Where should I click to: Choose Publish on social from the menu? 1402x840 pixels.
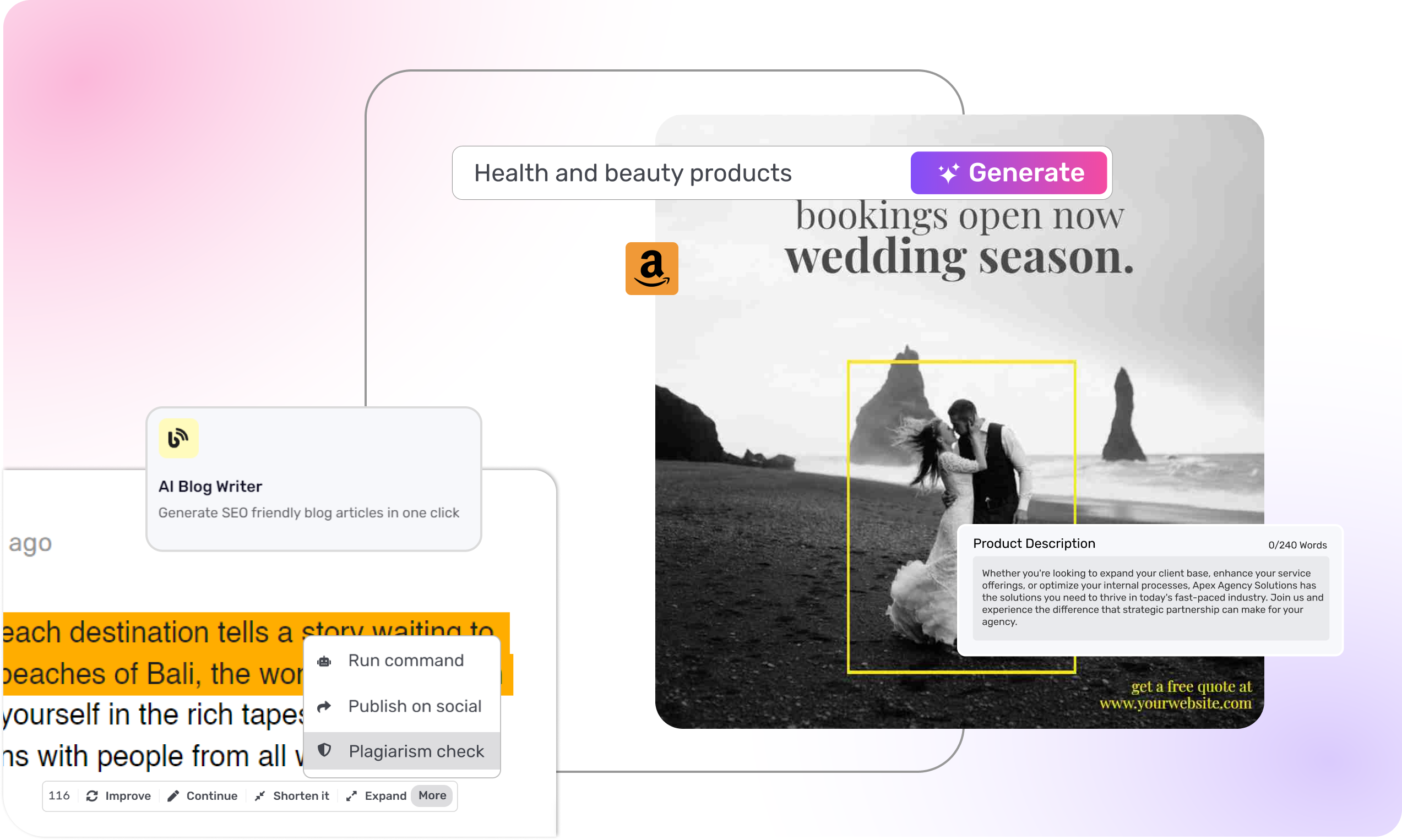click(x=415, y=706)
